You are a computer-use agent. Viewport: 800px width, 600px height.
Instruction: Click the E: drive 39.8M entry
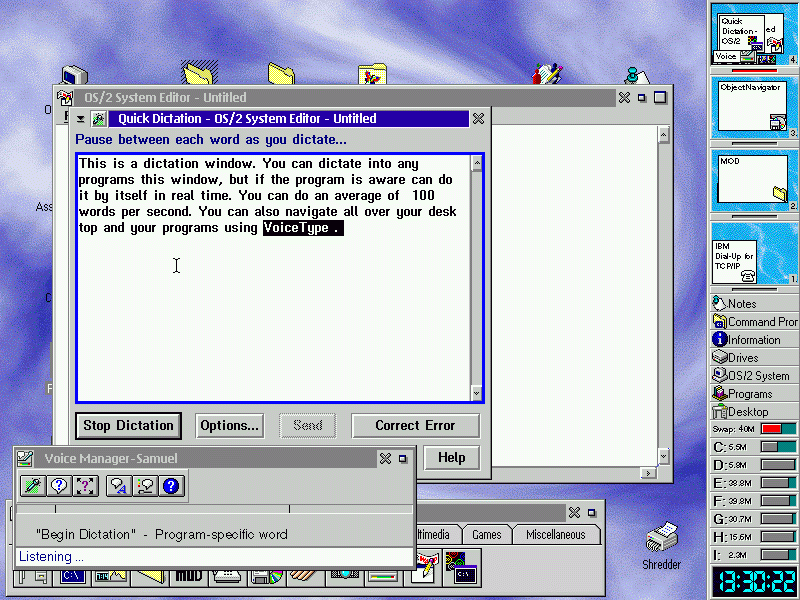754,483
